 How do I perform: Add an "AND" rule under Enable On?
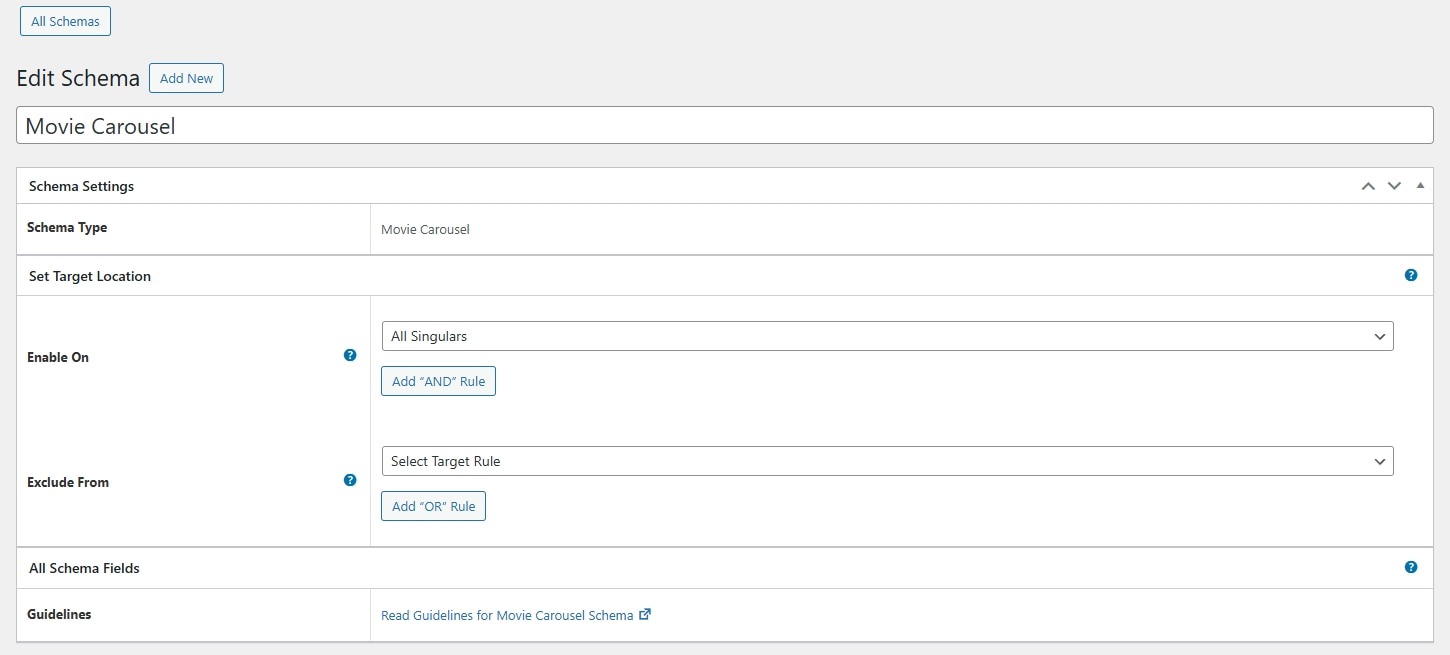coord(438,381)
